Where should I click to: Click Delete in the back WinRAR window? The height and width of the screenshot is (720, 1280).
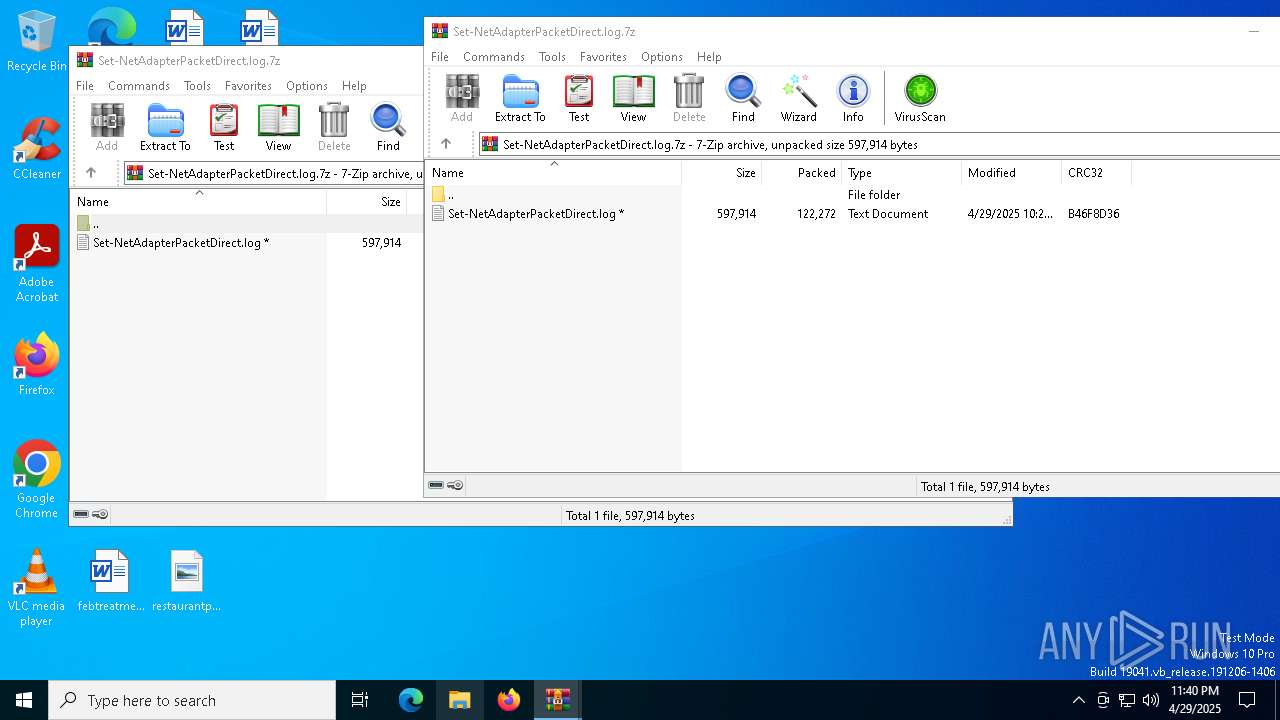pyautogui.click(x=334, y=127)
